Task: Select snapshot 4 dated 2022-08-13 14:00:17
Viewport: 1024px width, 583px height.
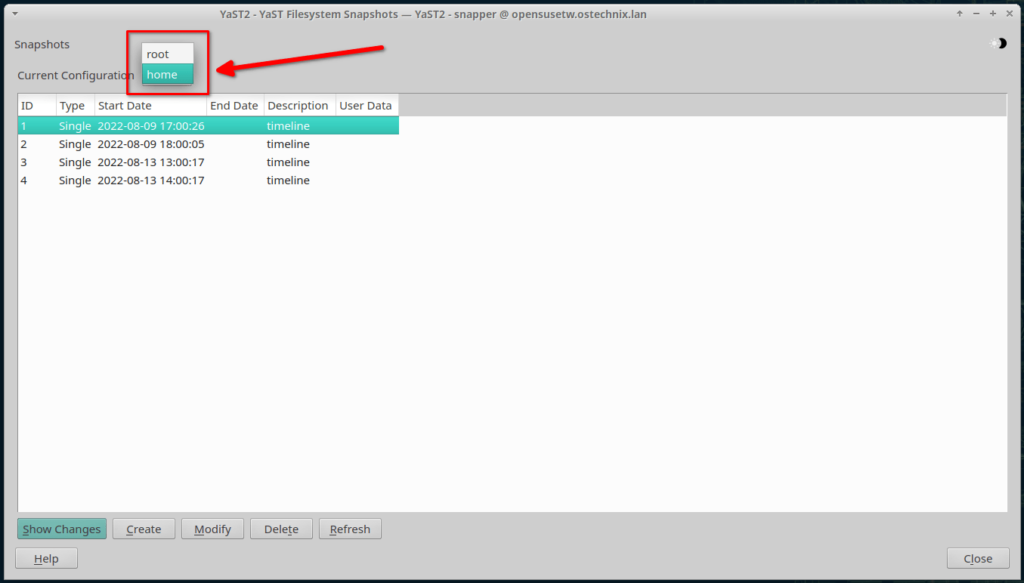Action: point(150,180)
